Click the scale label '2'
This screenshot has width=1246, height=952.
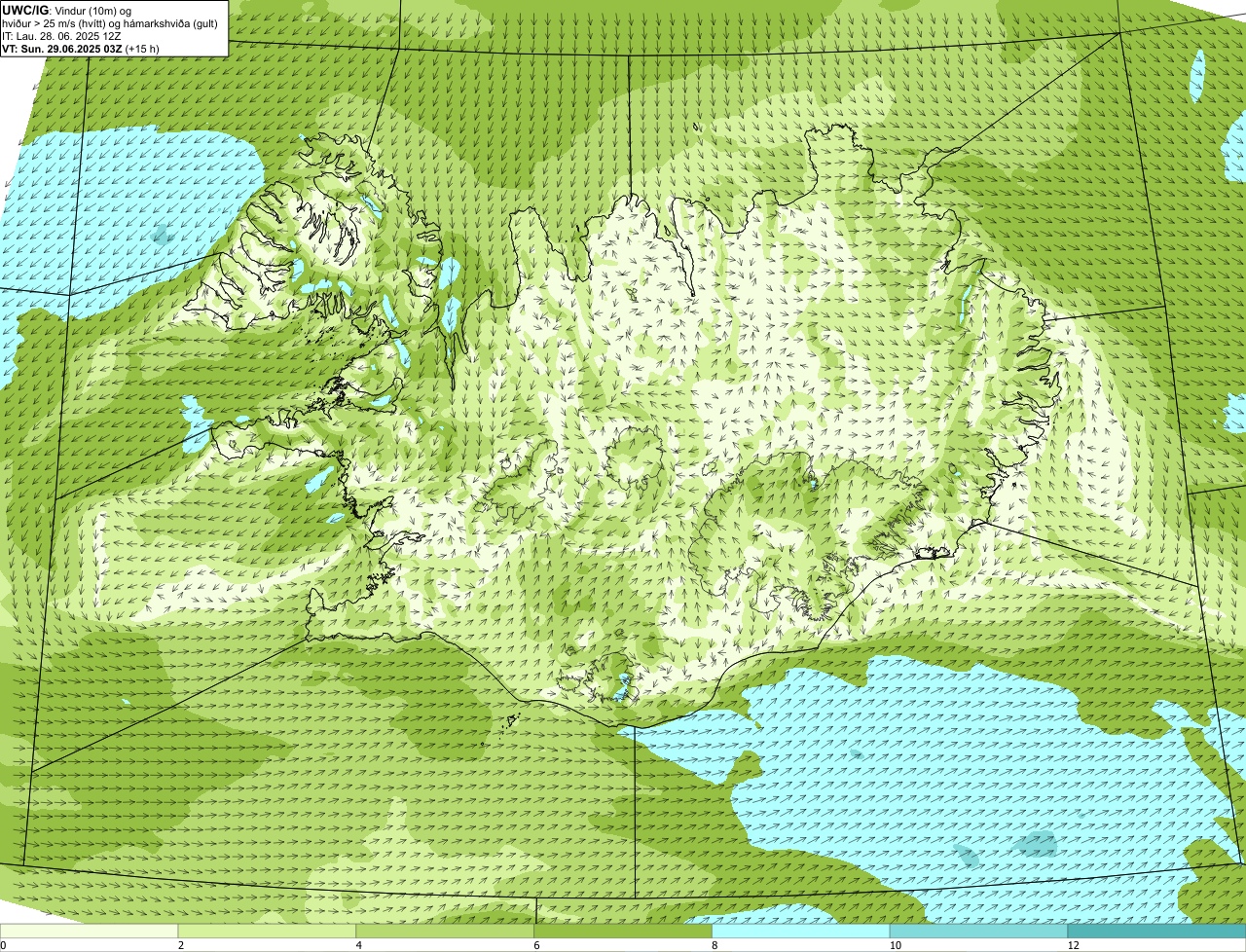[x=181, y=945]
